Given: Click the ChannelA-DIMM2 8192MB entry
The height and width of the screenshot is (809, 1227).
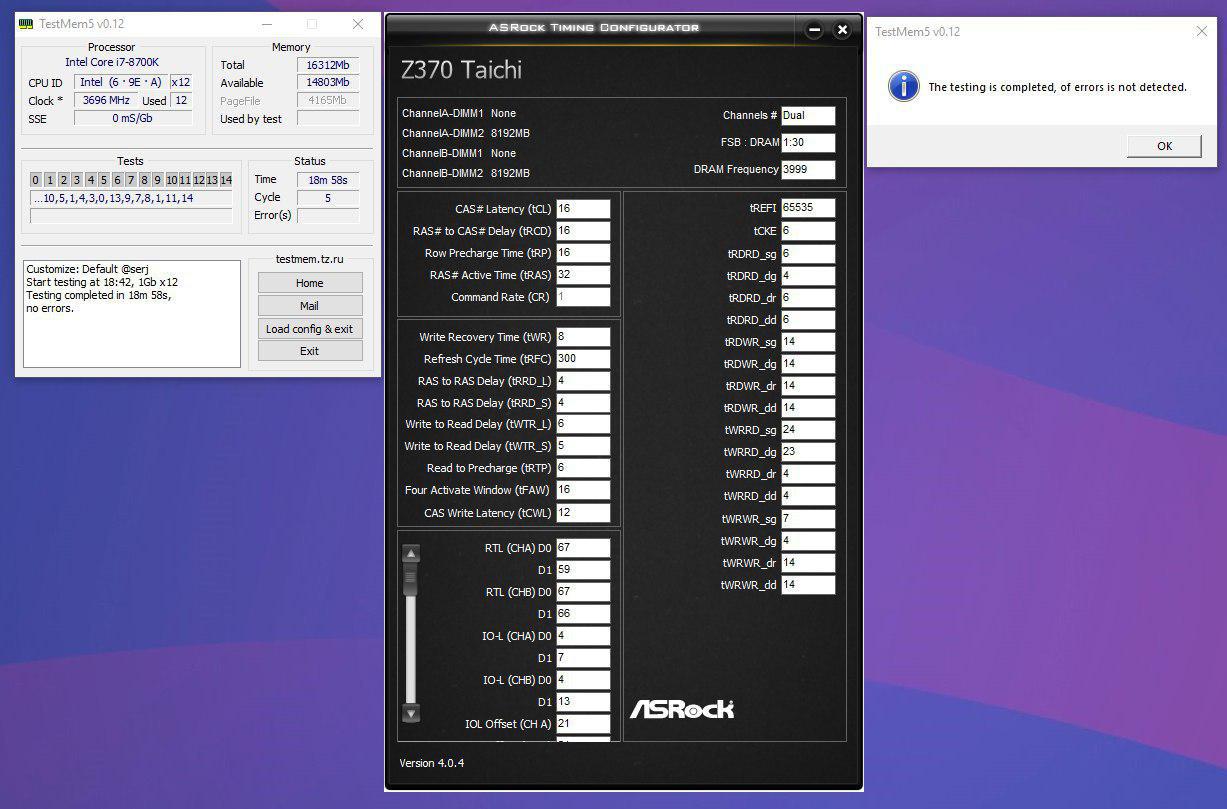Looking at the screenshot, I should click(466, 133).
